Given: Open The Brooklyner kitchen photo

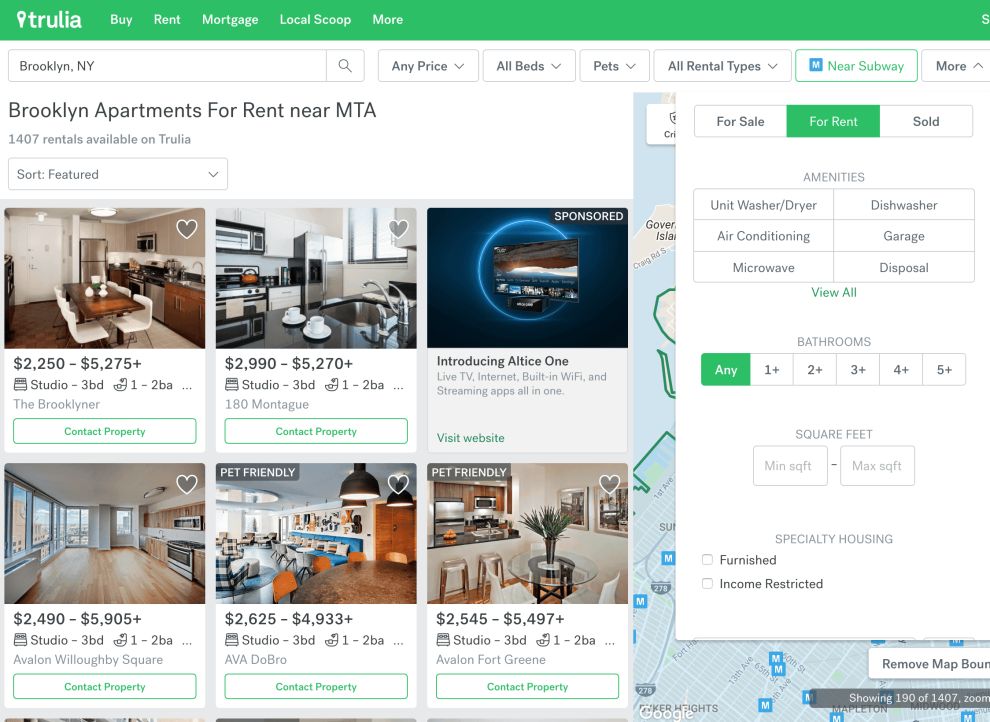Looking at the screenshot, I should (x=105, y=278).
